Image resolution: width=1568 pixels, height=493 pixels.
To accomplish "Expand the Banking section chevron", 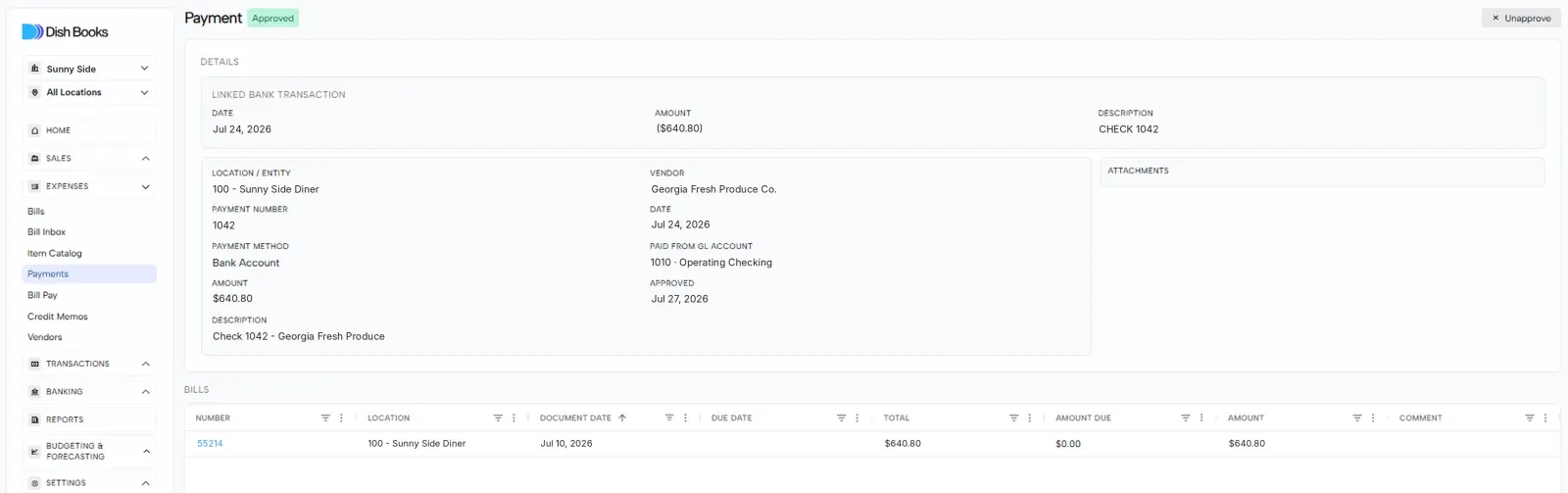I will pos(145,392).
